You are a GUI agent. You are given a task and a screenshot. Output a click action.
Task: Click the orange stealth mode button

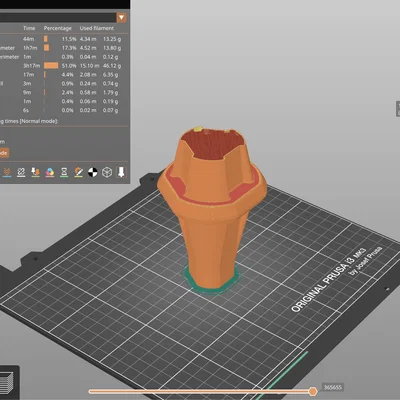point(4,153)
